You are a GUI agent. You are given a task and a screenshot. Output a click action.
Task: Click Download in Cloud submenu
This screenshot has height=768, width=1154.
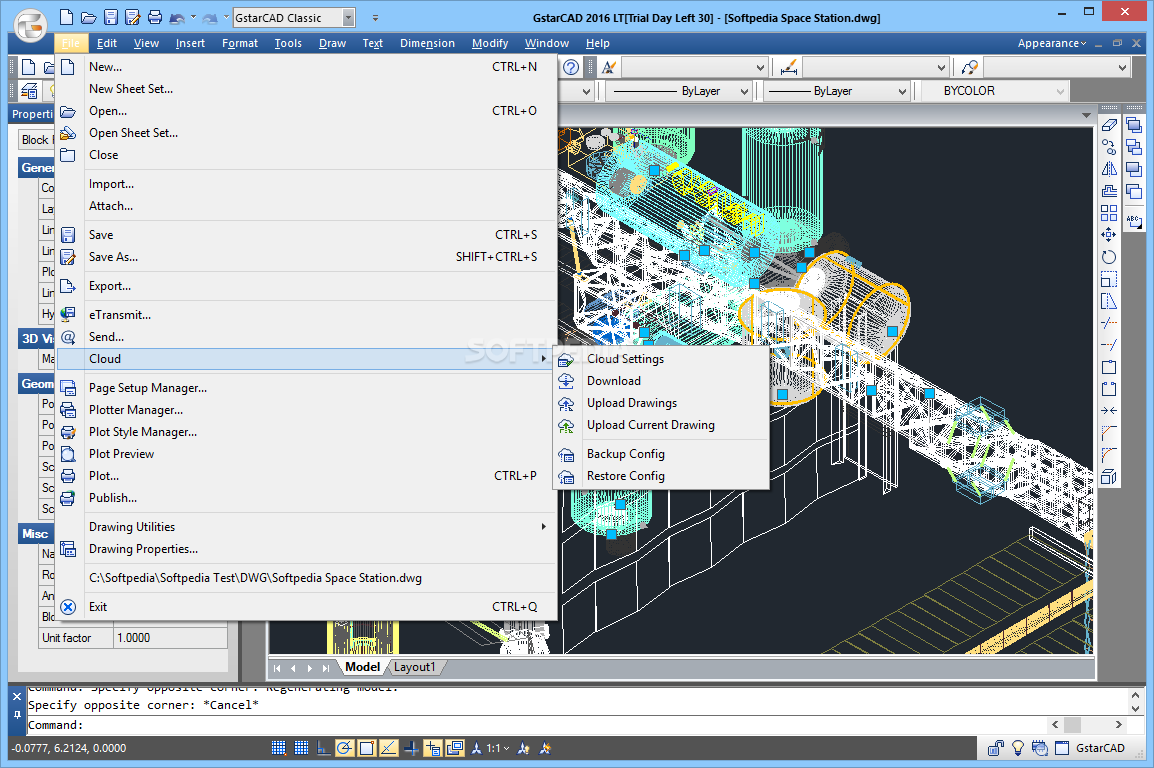pos(662,381)
